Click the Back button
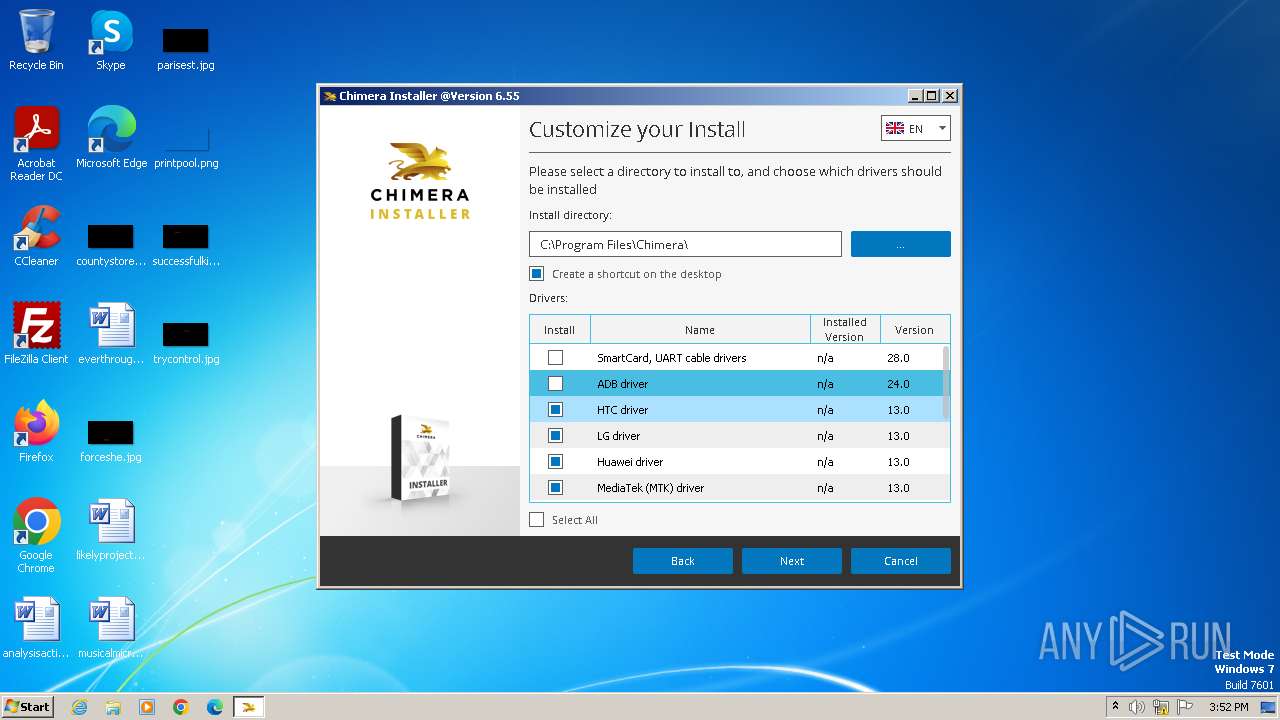This screenshot has height=720, width=1280. tap(683, 561)
